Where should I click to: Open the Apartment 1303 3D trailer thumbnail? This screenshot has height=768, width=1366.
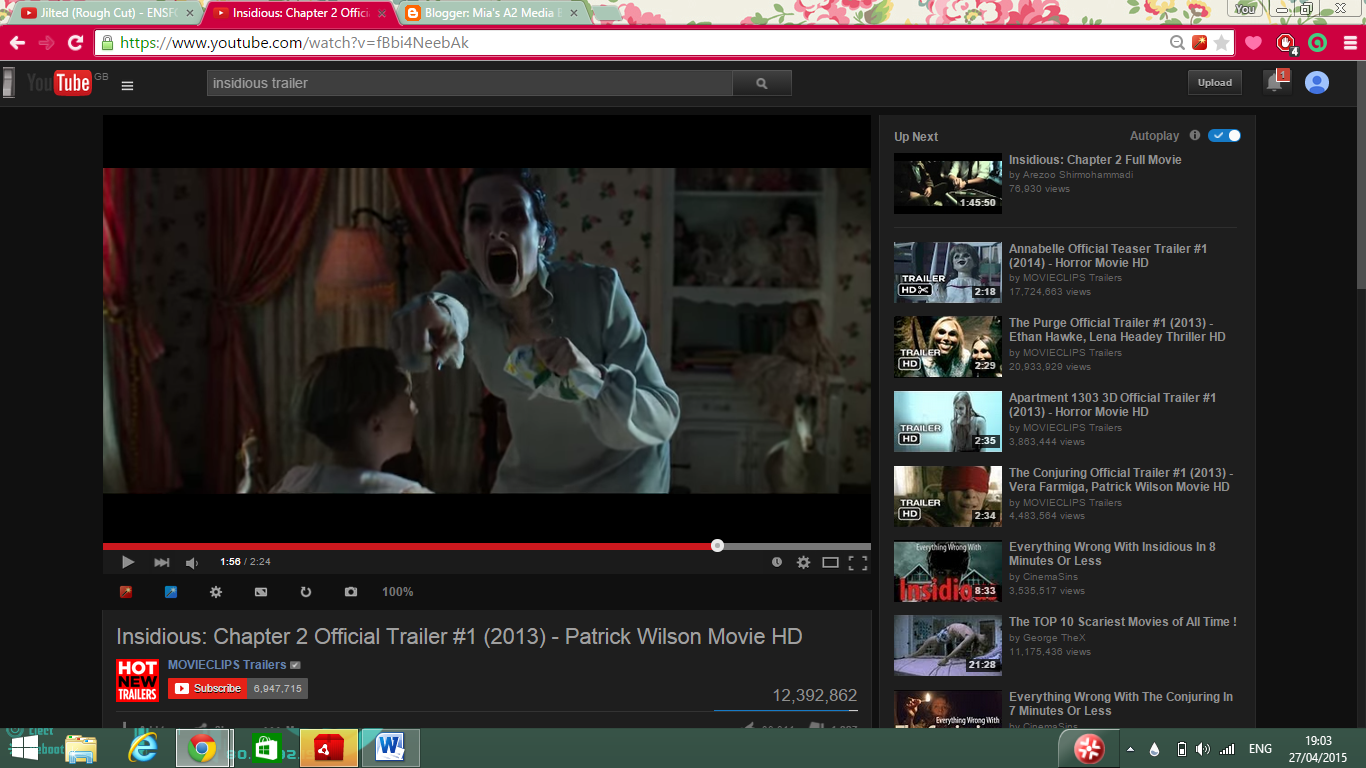click(x=947, y=421)
